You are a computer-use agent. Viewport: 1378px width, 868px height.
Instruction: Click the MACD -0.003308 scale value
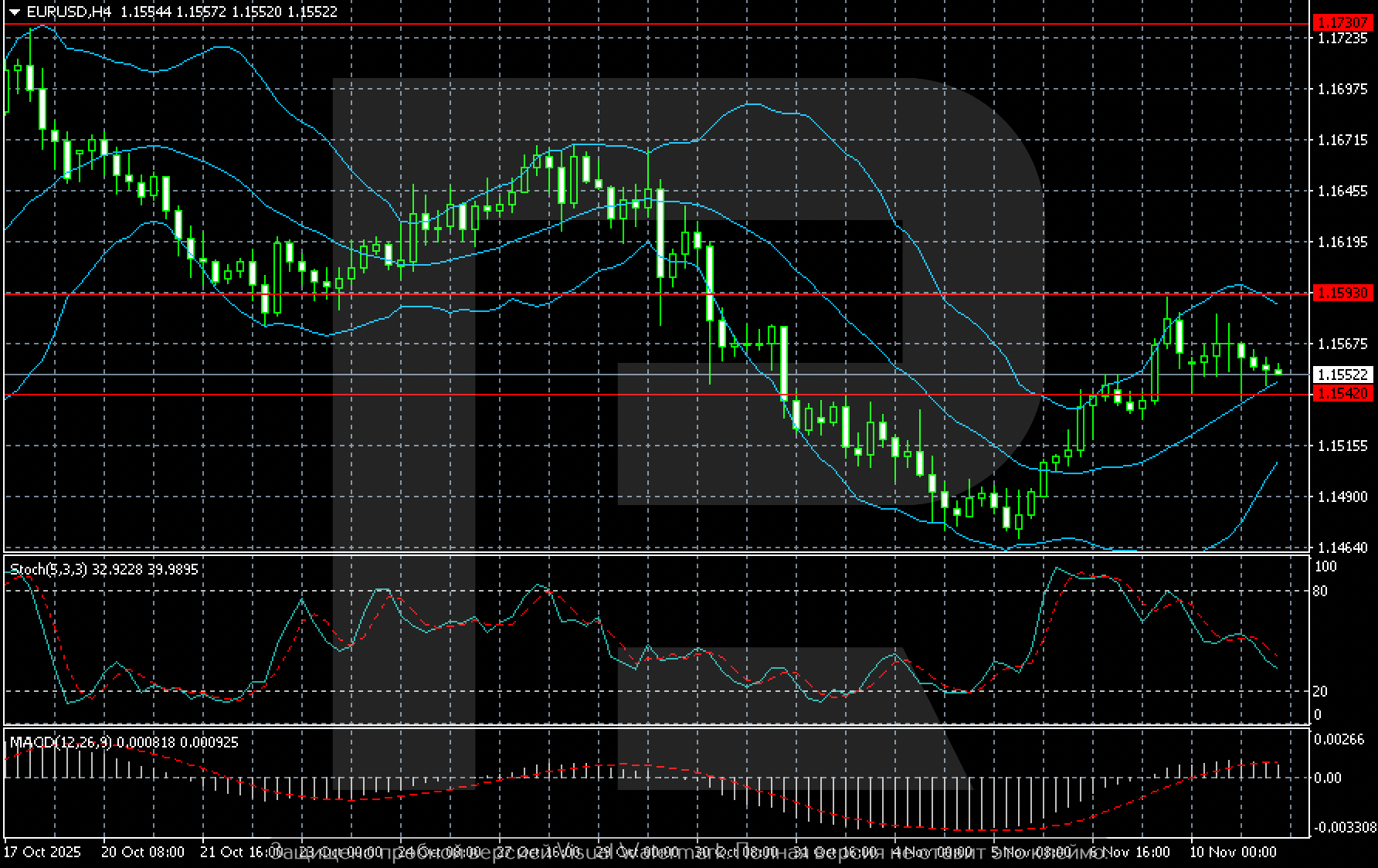pyautogui.click(x=1345, y=827)
